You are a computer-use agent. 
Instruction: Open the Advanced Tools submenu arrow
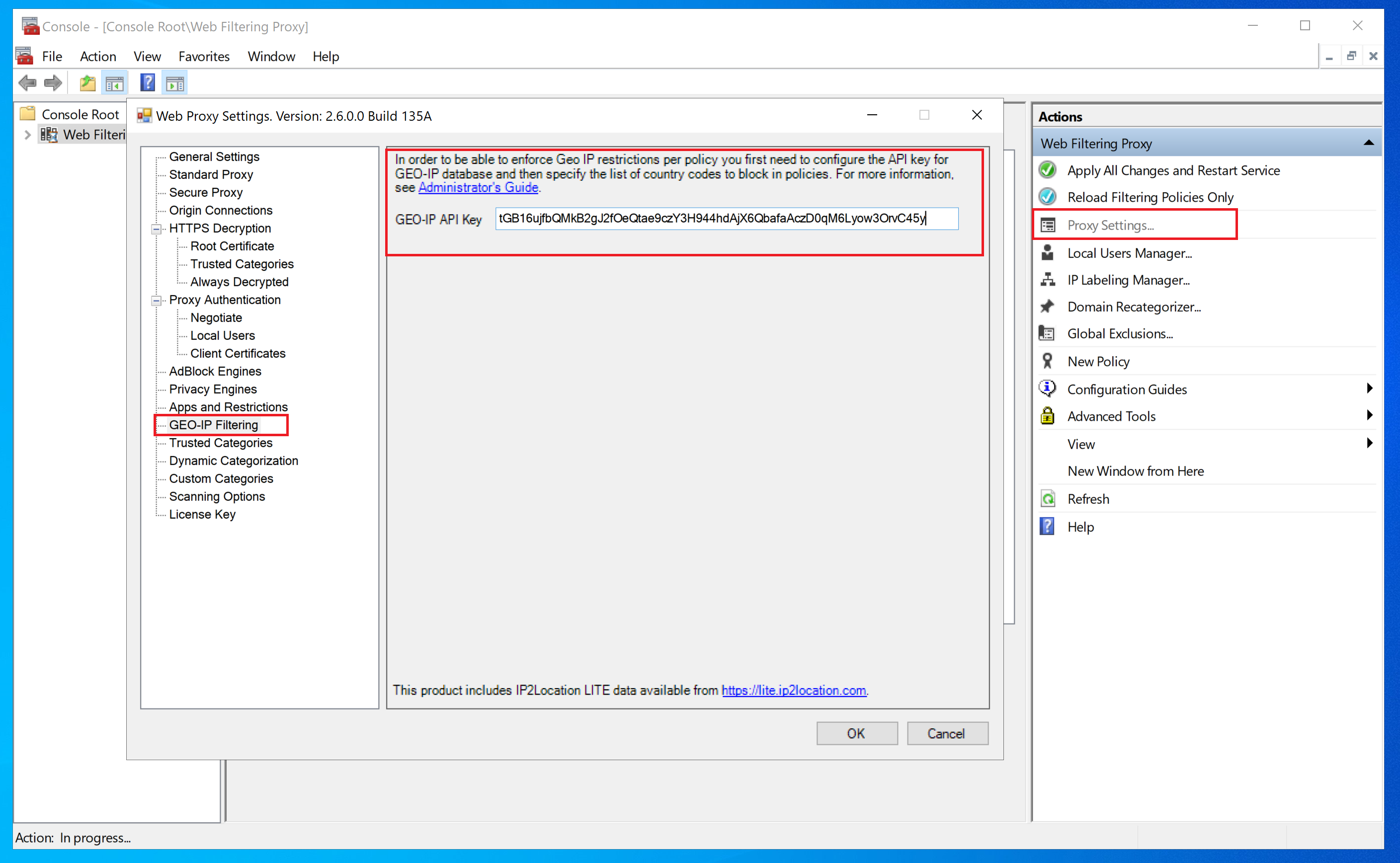point(1369,415)
